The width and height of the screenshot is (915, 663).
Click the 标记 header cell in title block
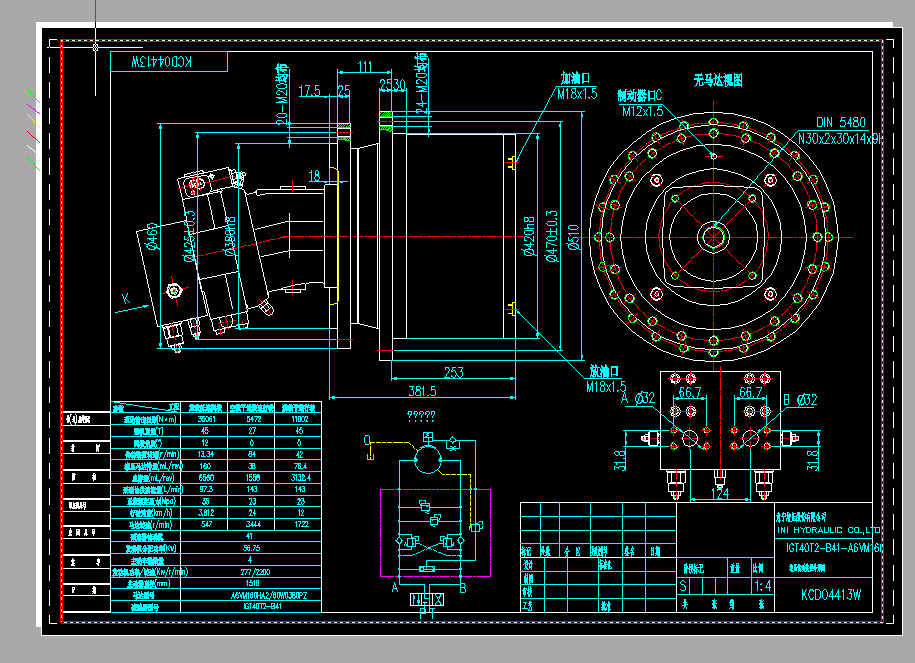tap(528, 549)
